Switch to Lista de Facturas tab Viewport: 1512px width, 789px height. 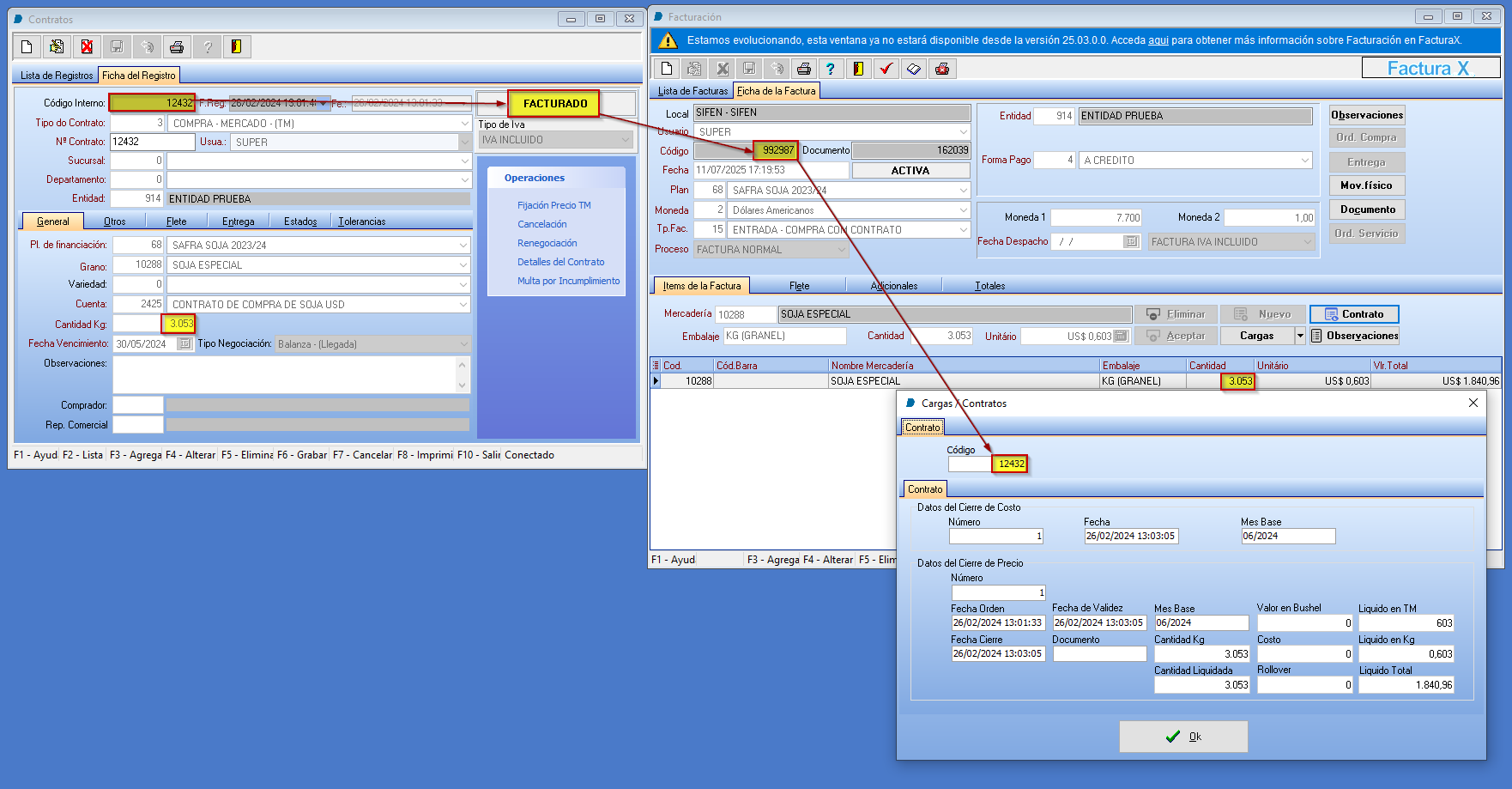(x=692, y=91)
